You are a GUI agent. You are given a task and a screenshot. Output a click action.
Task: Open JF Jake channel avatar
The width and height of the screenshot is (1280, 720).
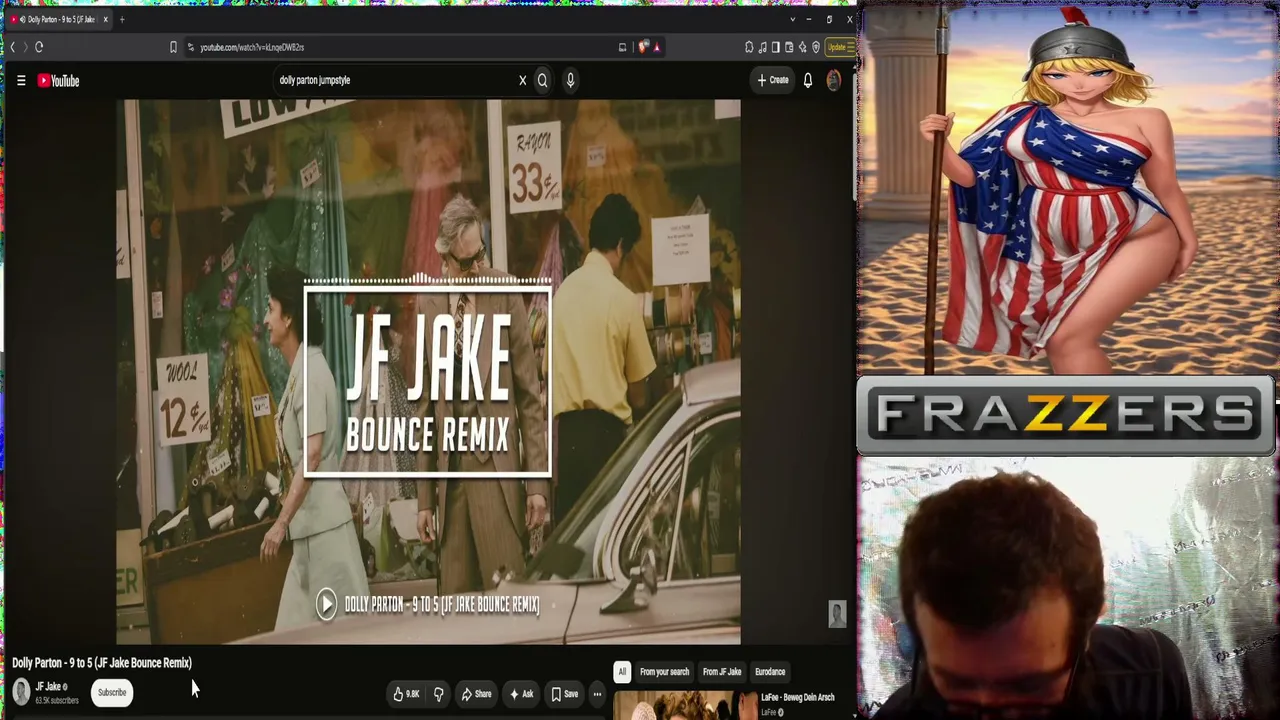click(21, 692)
